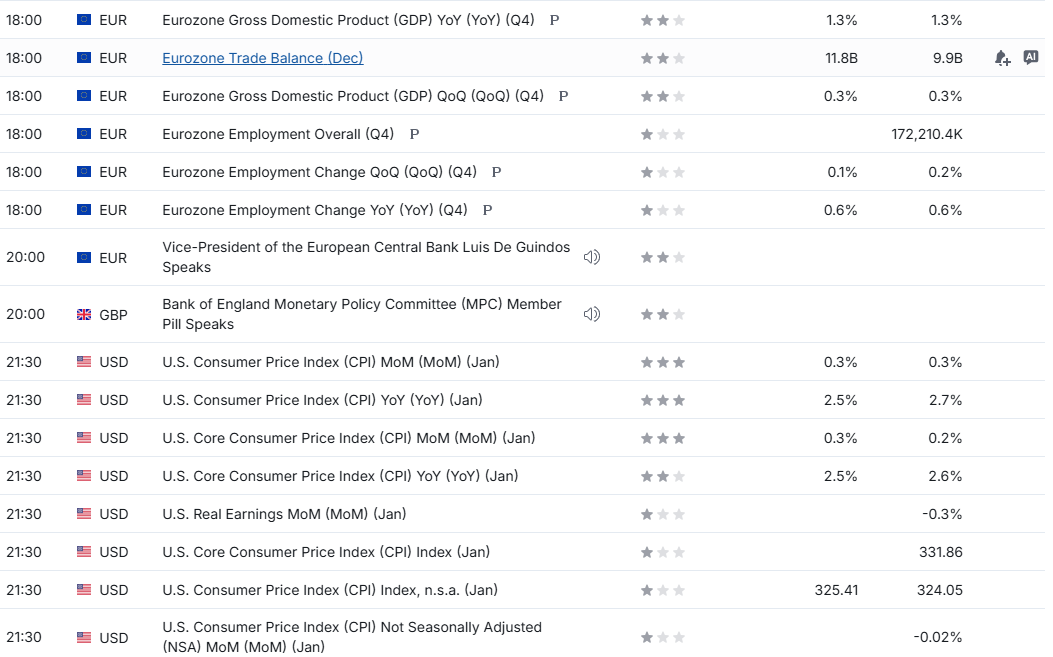Select U.S. Real Earnings MoM (Jan) event
The image size is (1053, 657).
[284, 514]
